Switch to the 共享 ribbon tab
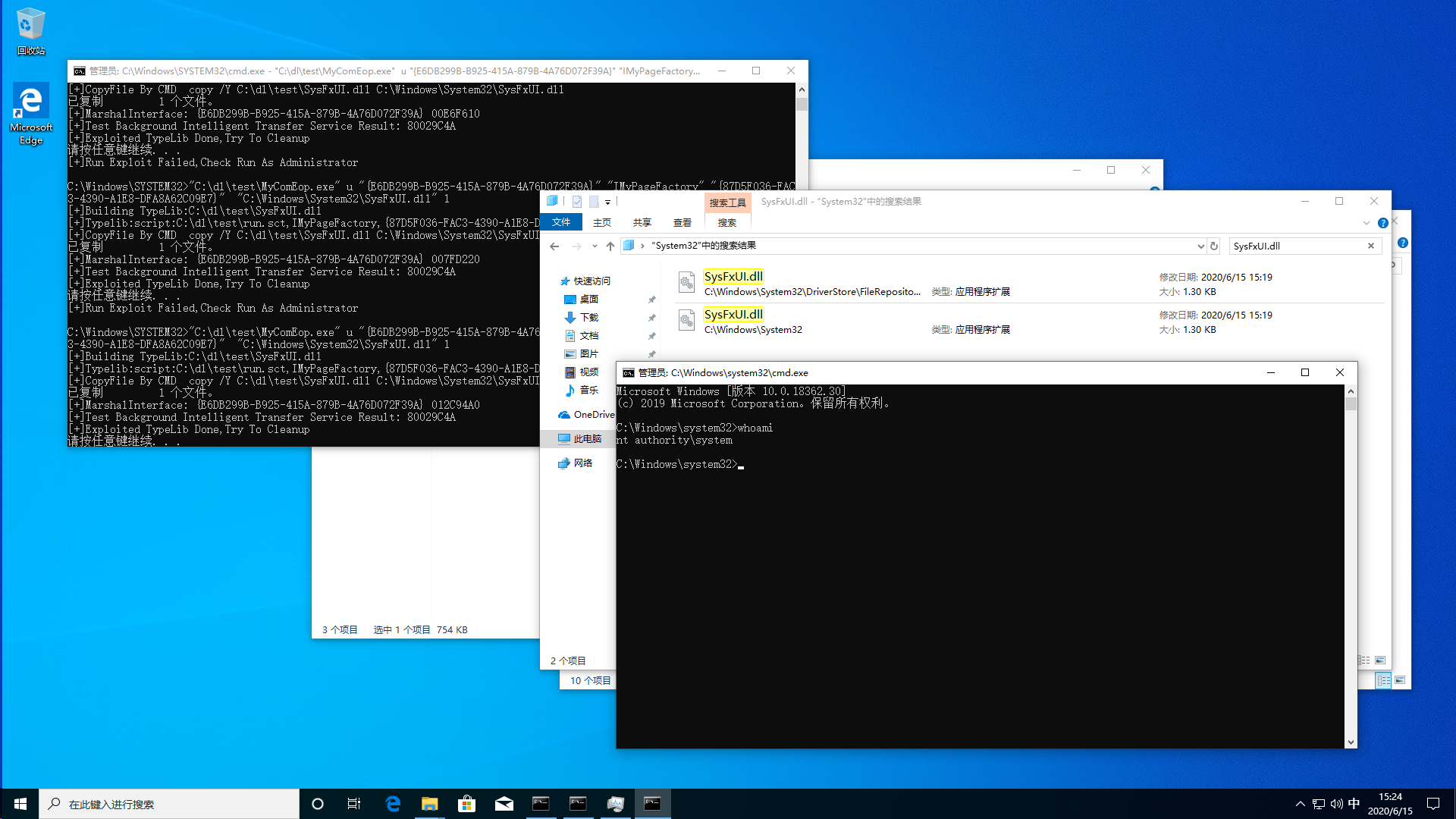This screenshot has width=1456, height=819. (x=642, y=222)
